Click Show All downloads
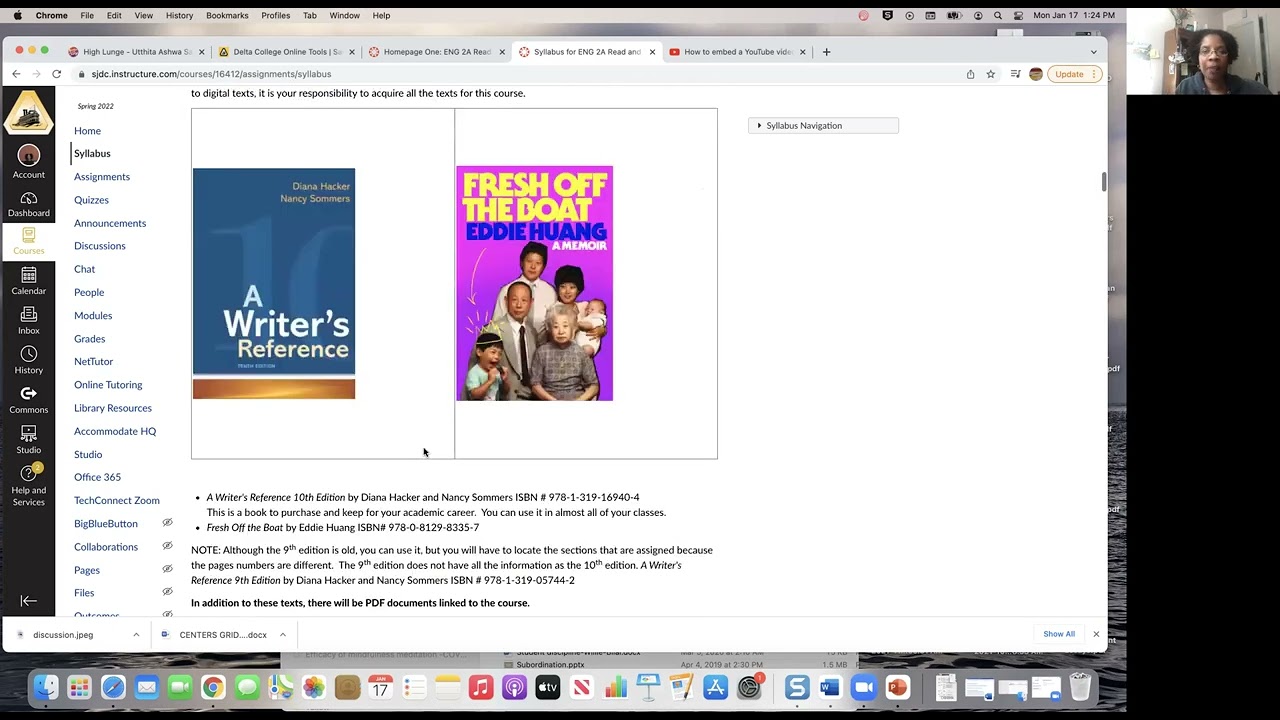Screen dimensions: 1280x720 pyautogui.click(x=1059, y=634)
